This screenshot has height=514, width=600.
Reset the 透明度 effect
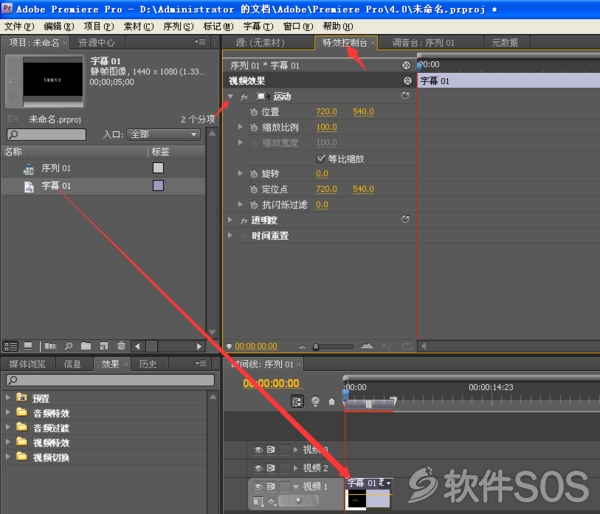405,219
